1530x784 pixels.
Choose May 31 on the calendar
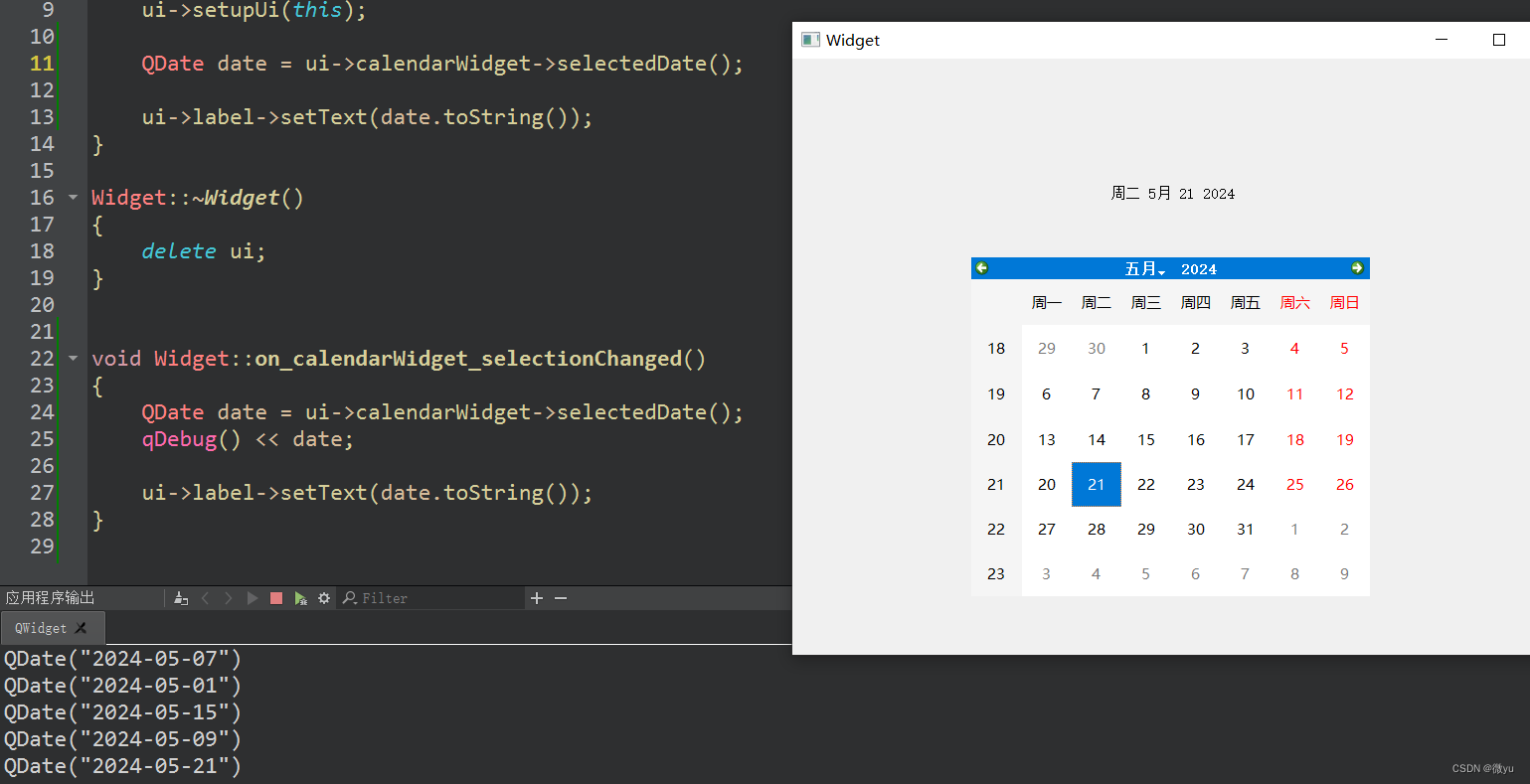[x=1246, y=530]
